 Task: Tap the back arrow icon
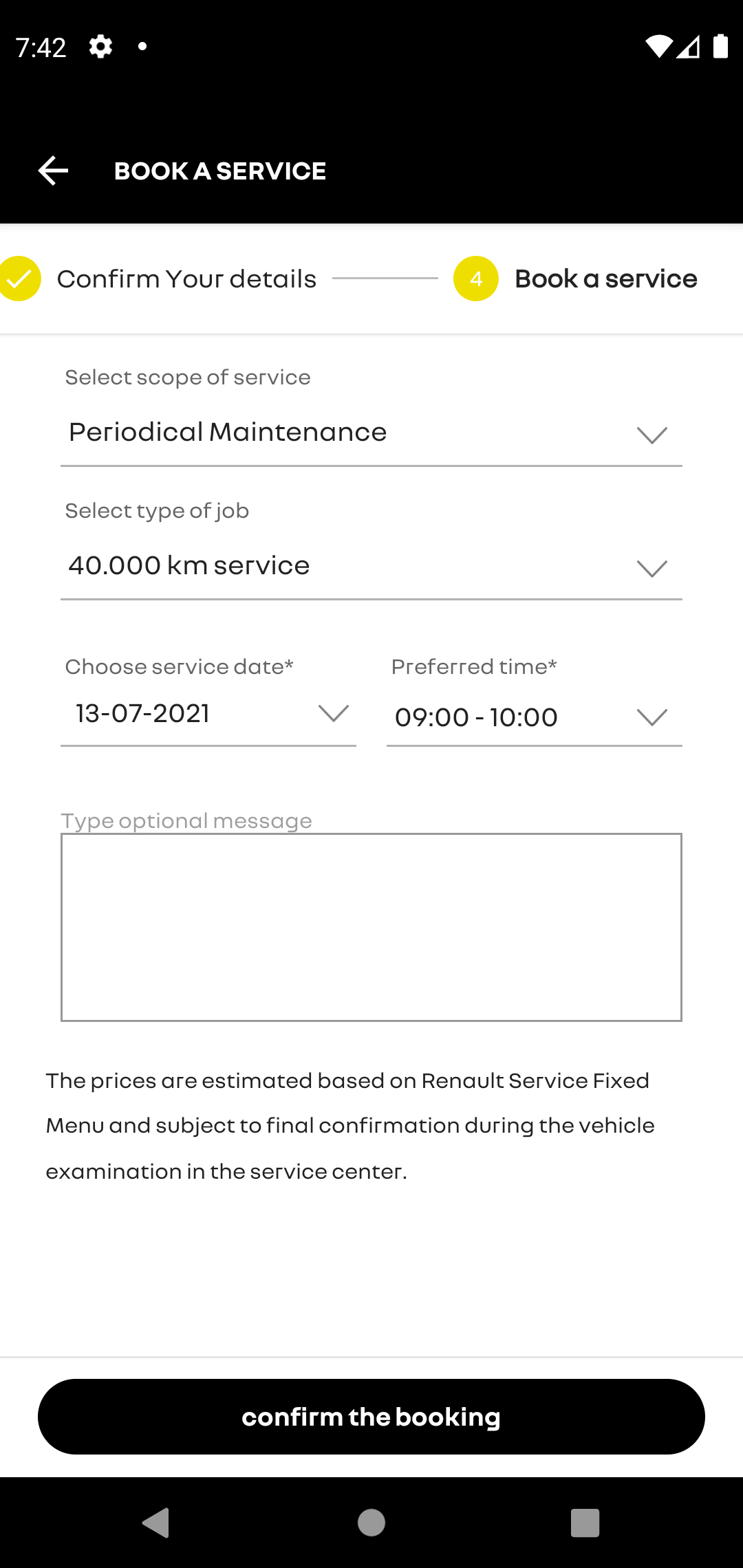tap(53, 171)
